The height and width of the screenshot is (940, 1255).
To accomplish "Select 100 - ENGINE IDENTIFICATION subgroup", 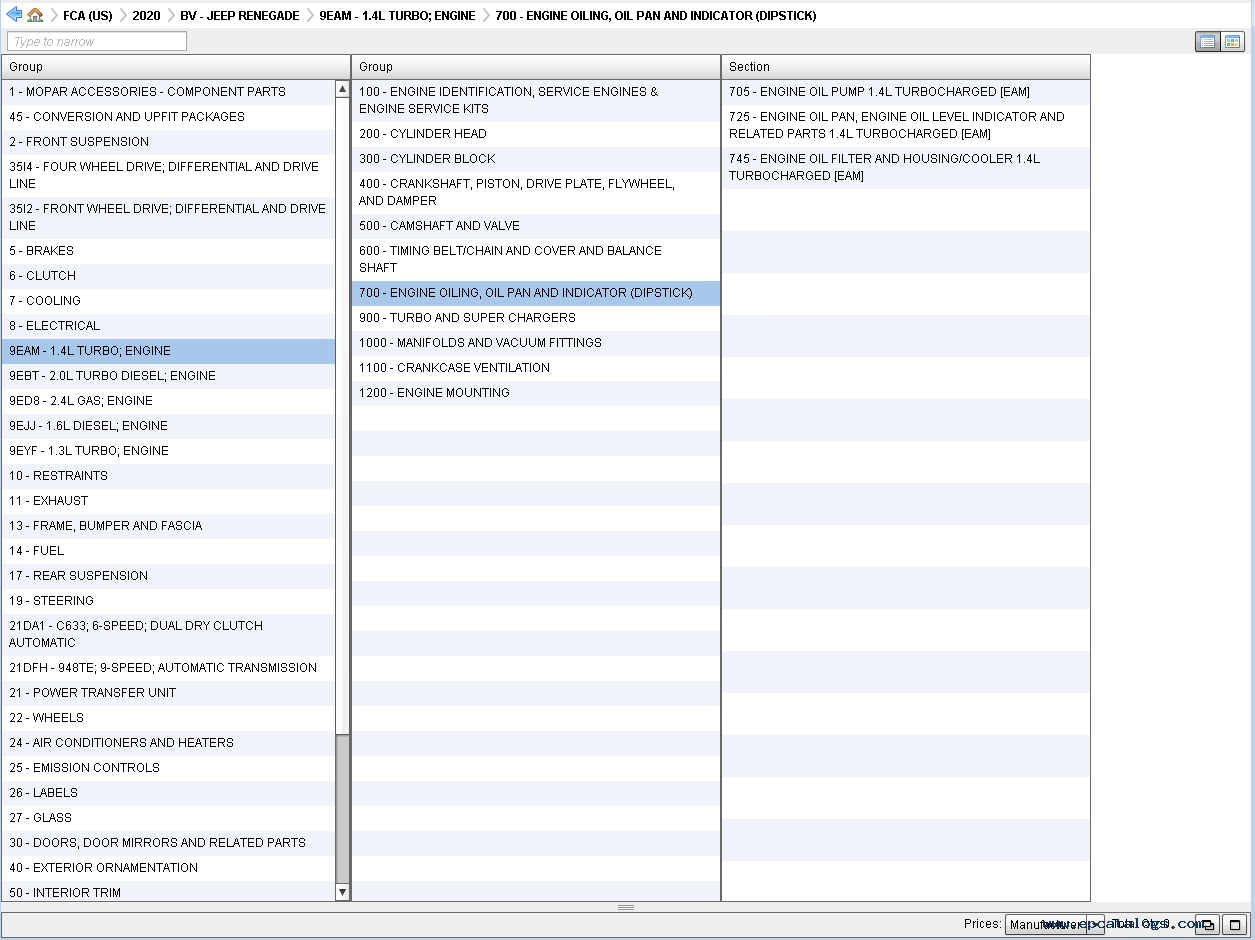I will pos(536,100).
